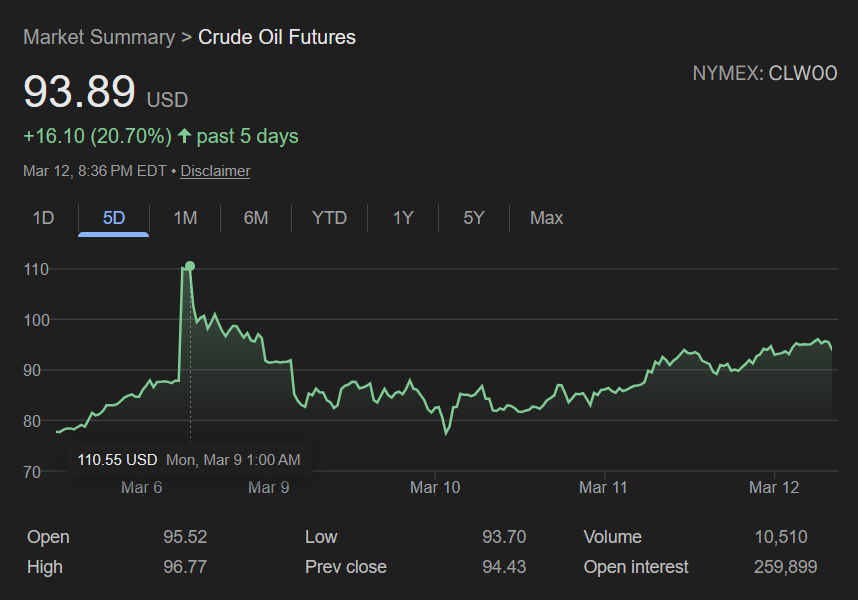Click the Prev close label
The image size is (858, 600).
[346, 567]
